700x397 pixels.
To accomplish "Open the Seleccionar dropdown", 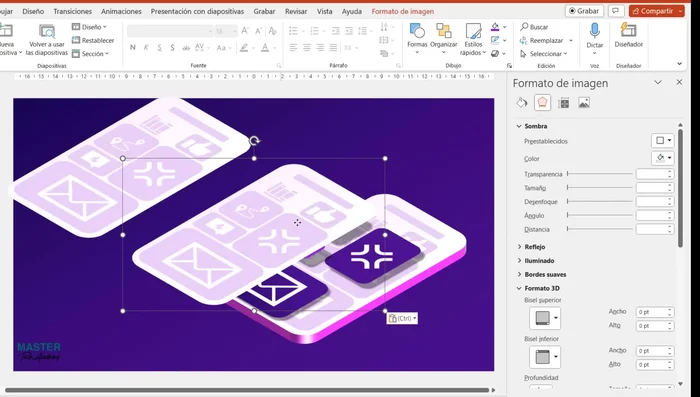I will pos(543,54).
